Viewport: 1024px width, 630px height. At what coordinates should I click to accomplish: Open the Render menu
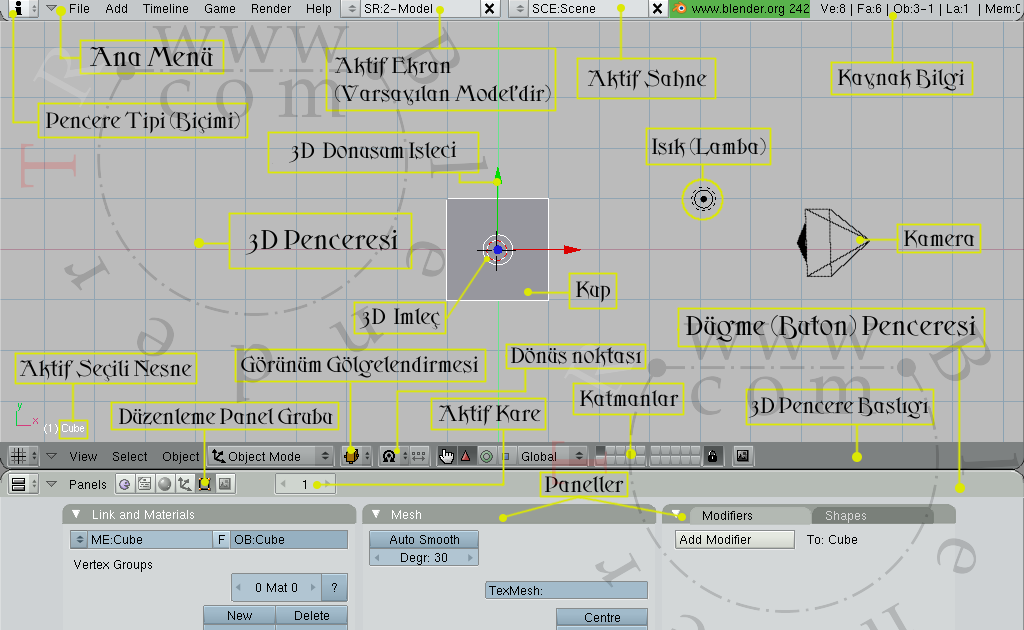click(x=270, y=8)
